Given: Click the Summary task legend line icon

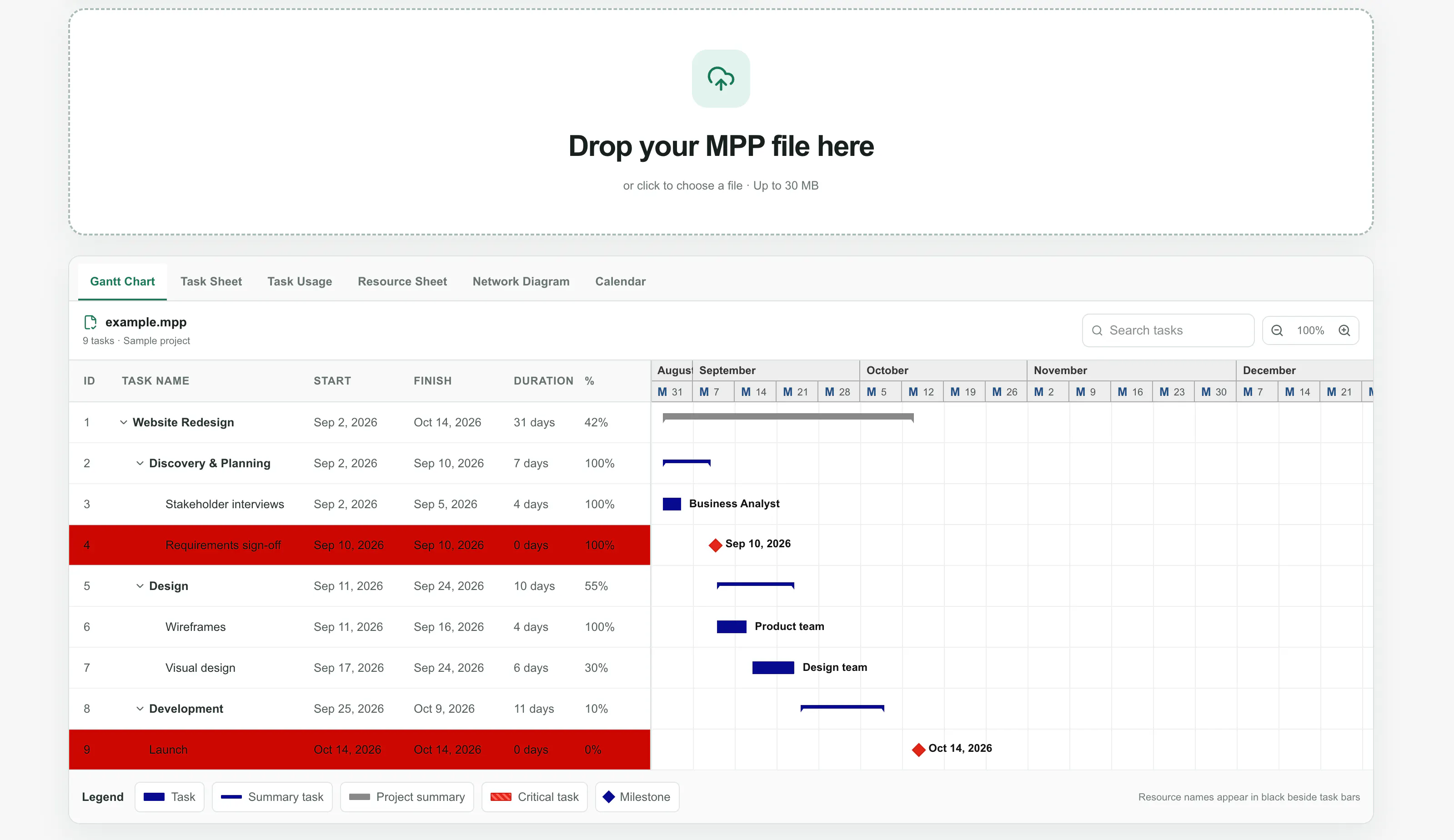Looking at the screenshot, I should click(x=231, y=797).
